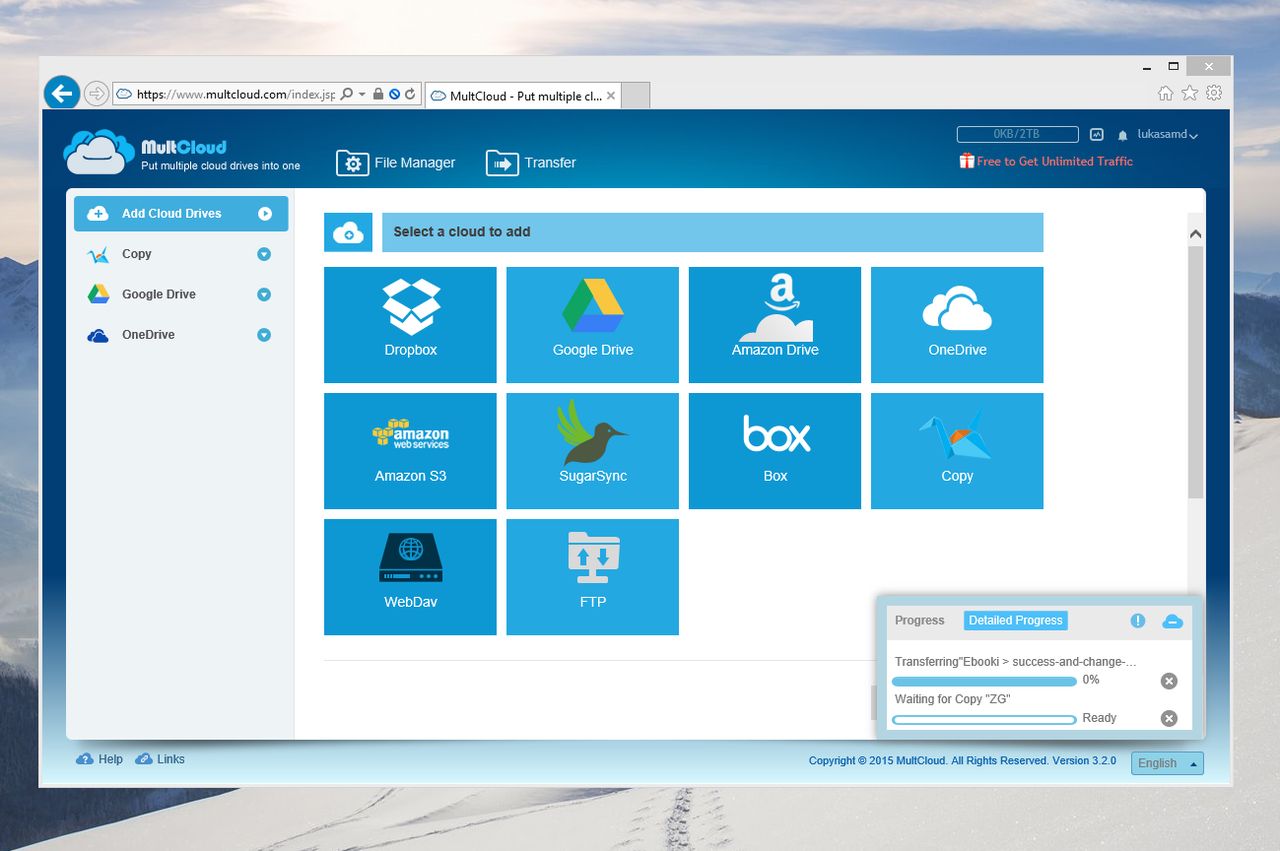Viewport: 1280px width, 851px height.
Task: Switch to the Detailed Progress tab
Action: [1016, 620]
